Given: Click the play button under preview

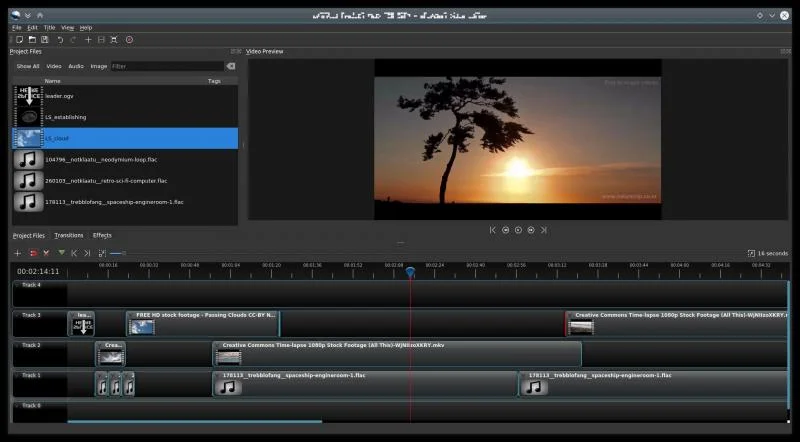Looking at the screenshot, I should point(518,230).
